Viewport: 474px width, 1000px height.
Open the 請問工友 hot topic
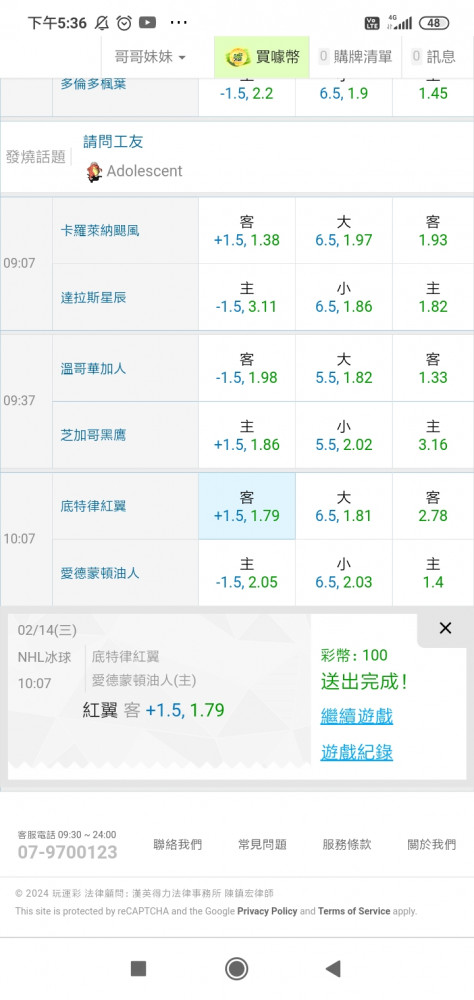pyautogui.click(x=113, y=142)
